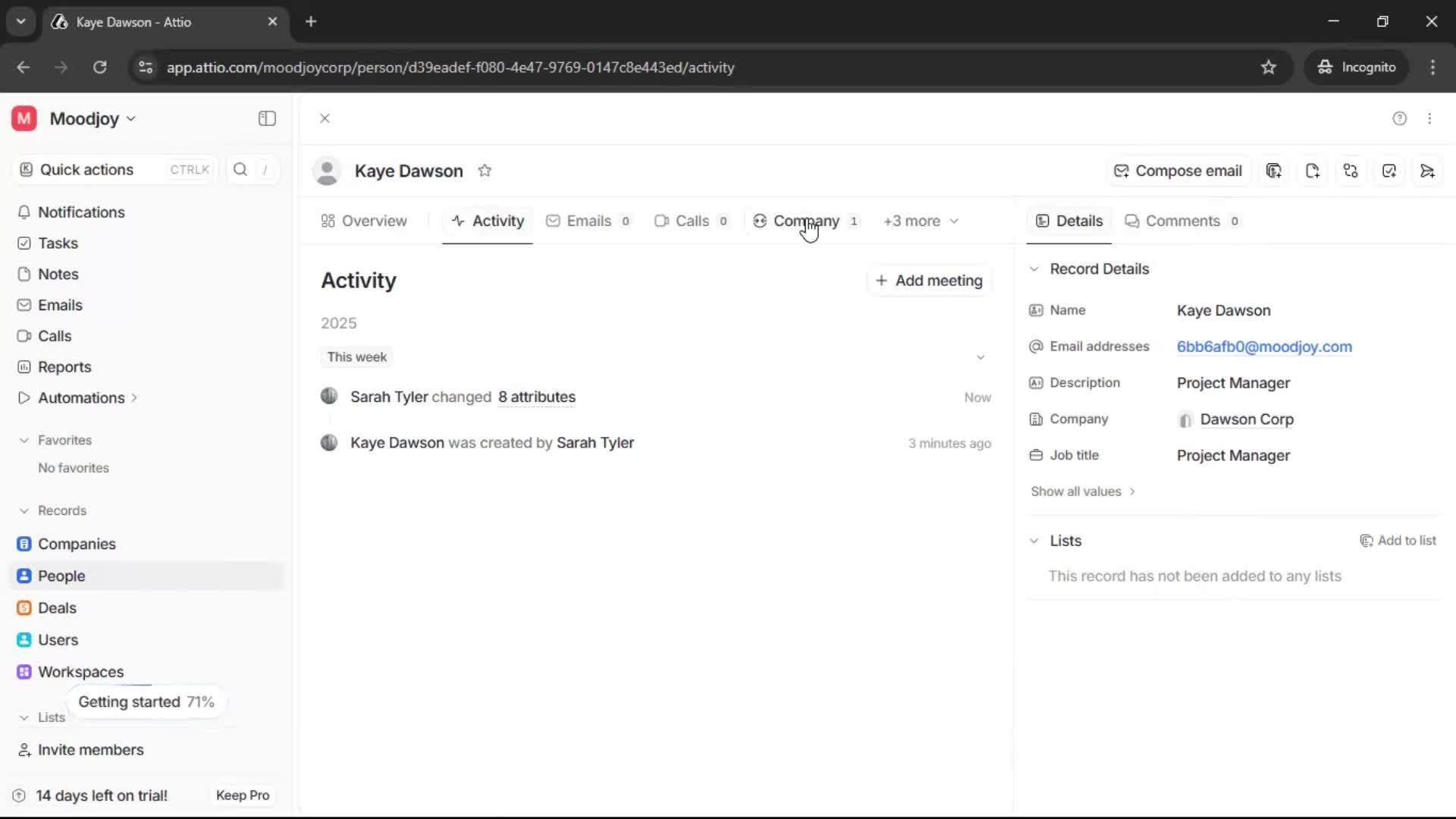Open the 6bb6afb0@moodjoy.com email link
The width and height of the screenshot is (1456, 819).
1264,347
